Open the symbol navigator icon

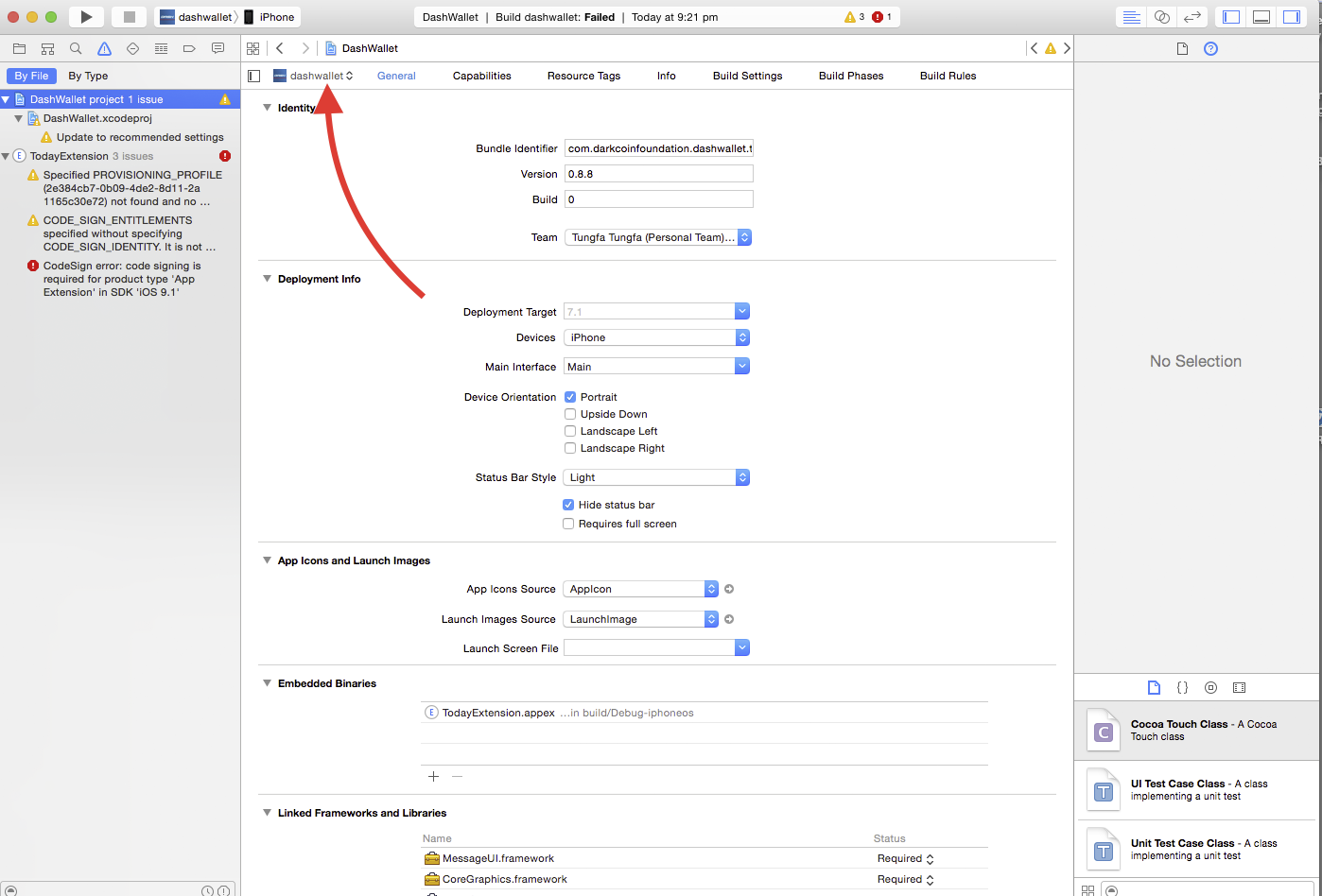47,48
